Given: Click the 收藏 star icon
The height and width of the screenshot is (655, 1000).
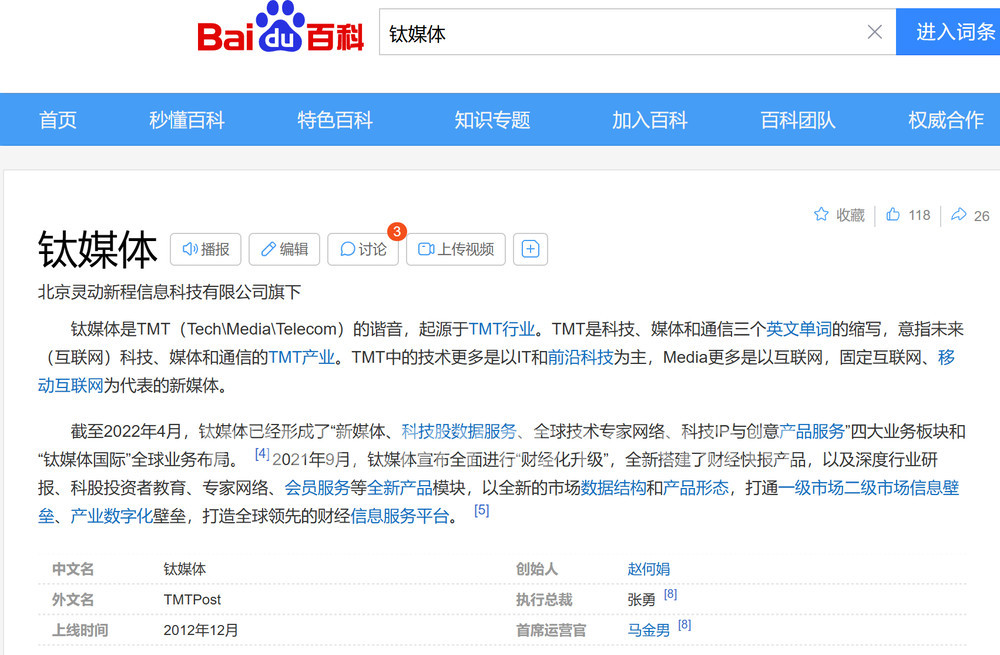Looking at the screenshot, I should [821, 215].
